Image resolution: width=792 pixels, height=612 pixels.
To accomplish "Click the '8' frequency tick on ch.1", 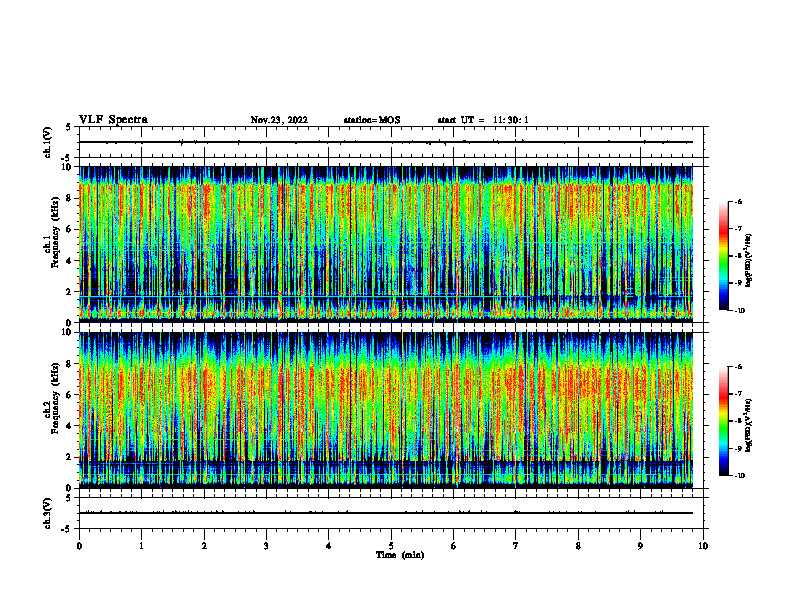I will pos(69,198).
